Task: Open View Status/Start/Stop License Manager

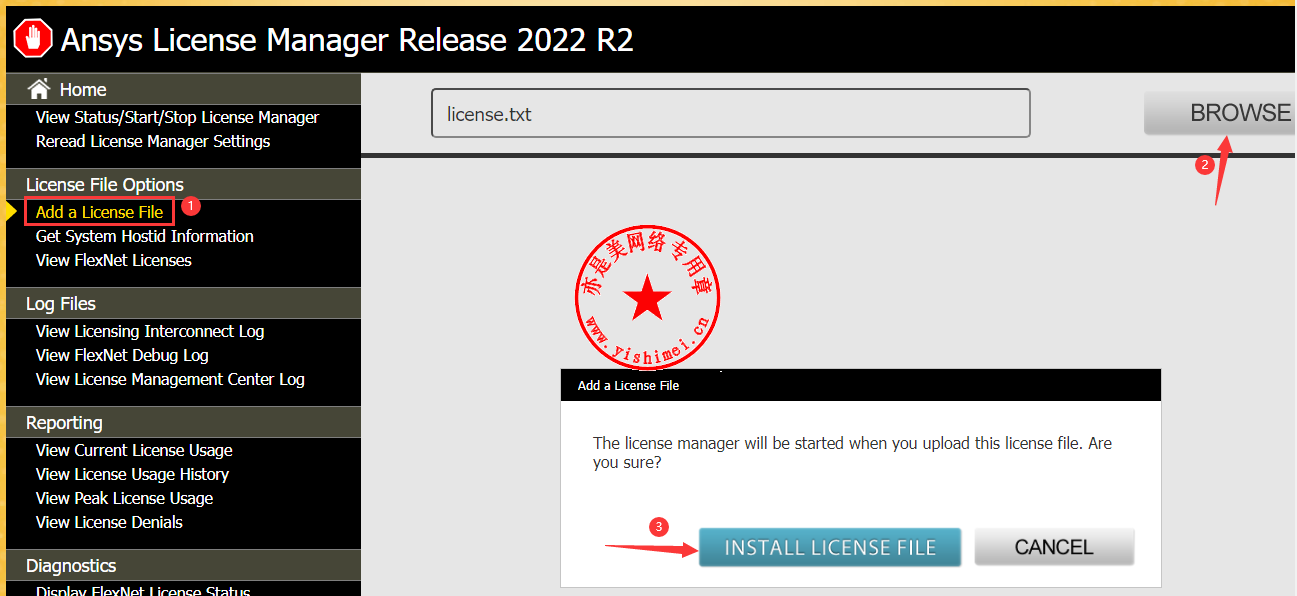Action: (177, 117)
